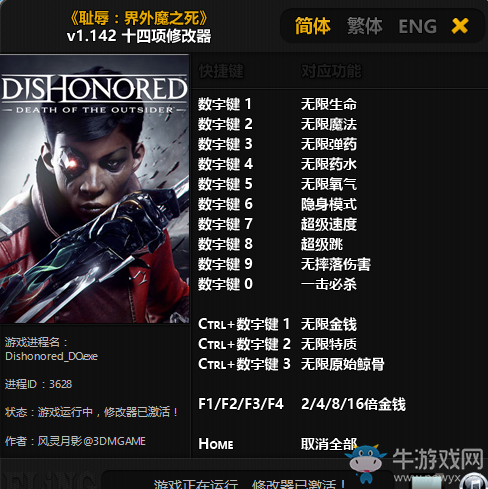The image size is (488, 489).
Task: Select 无限金钱 option
Action: (x=329, y=324)
